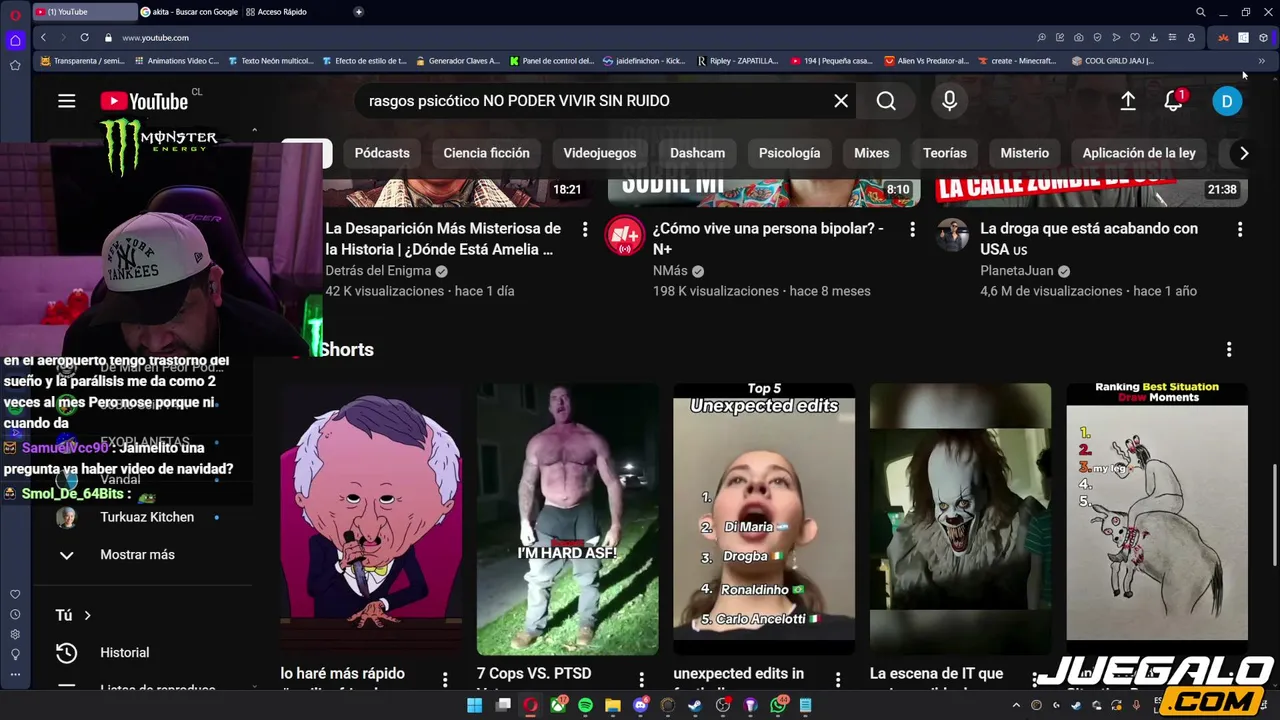Viewport: 1280px width, 720px height.
Task: Open the ad-blocker shield icon
Action: (1097, 37)
